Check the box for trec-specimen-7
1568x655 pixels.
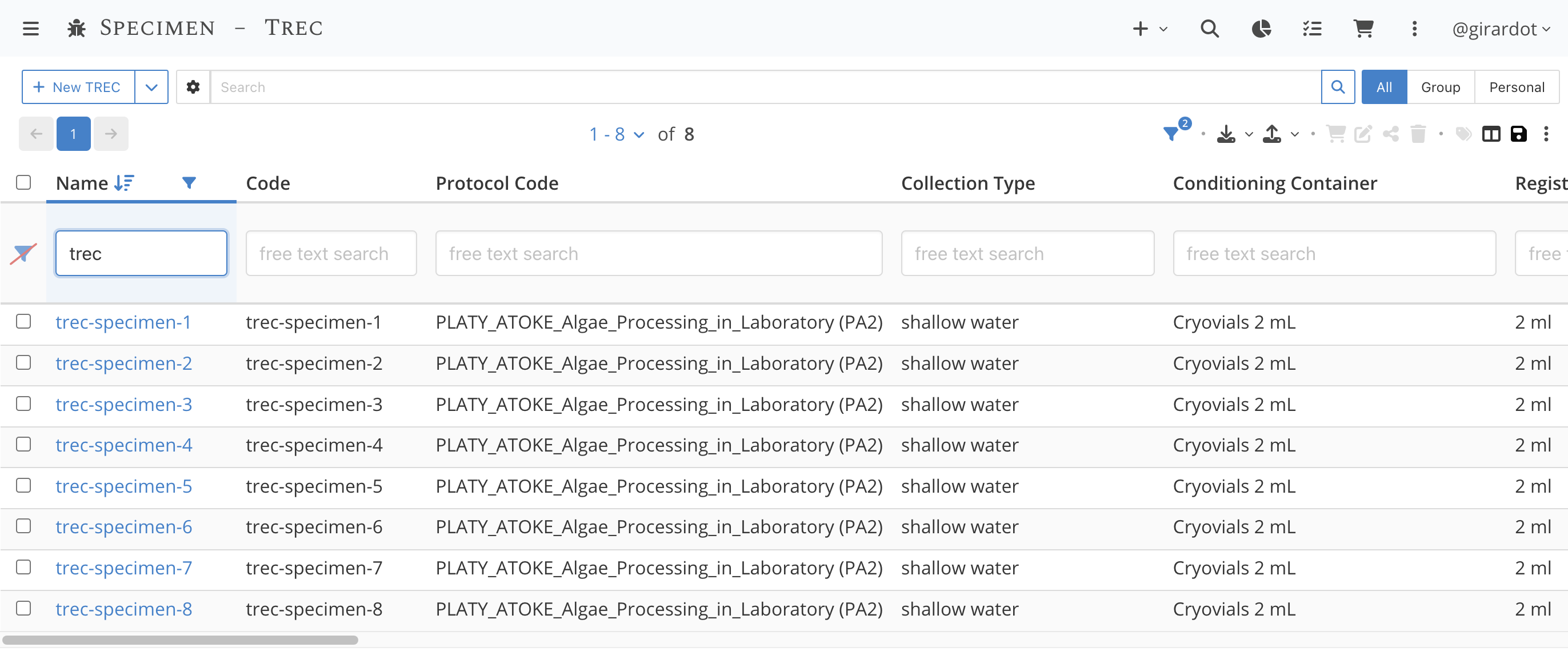(23, 567)
